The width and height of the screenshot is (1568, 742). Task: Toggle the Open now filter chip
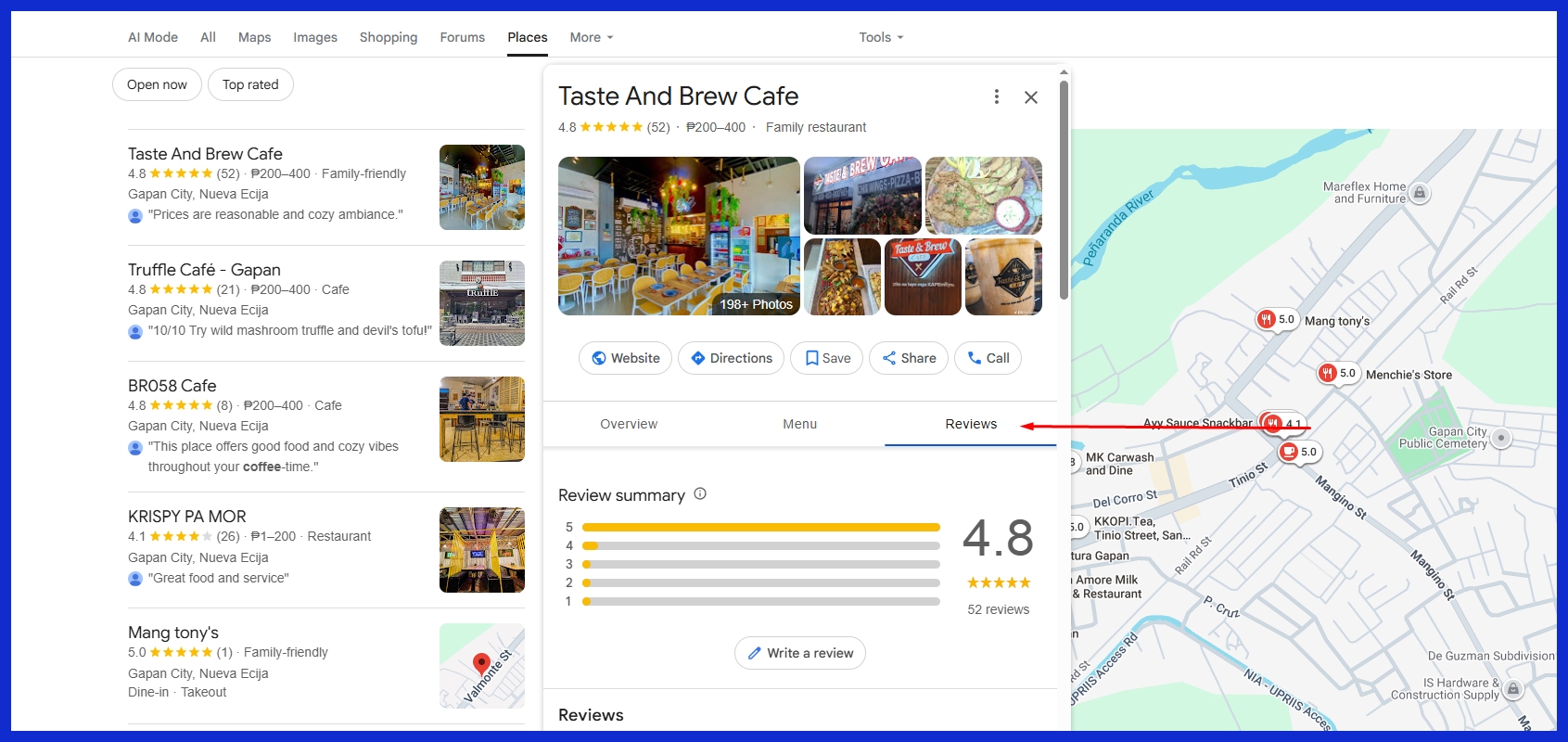click(x=157, y=84)
